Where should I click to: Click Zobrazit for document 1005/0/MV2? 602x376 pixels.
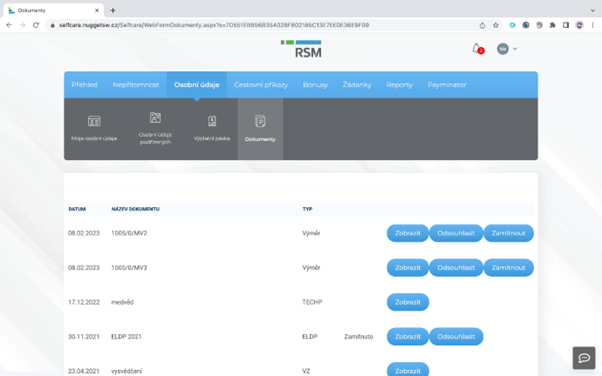click(x=408, y=233)
